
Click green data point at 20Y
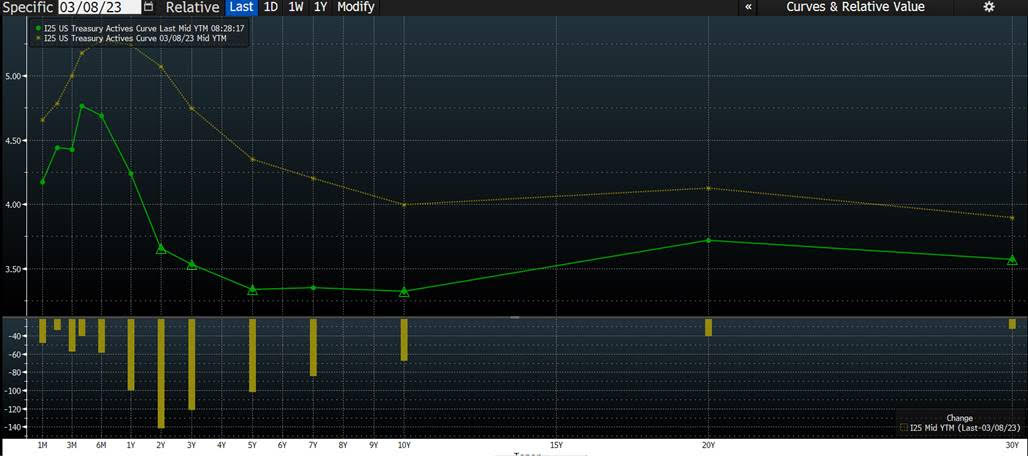tap(708, 240)
